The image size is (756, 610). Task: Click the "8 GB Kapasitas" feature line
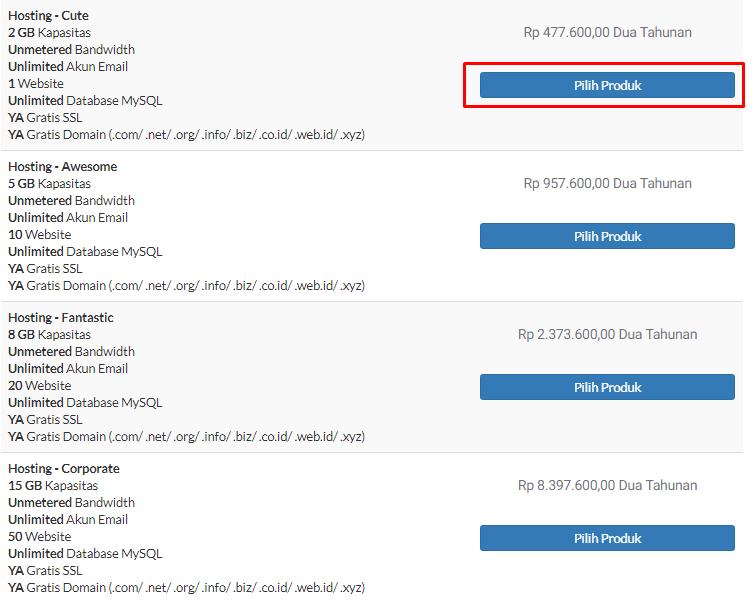point(49,335)
